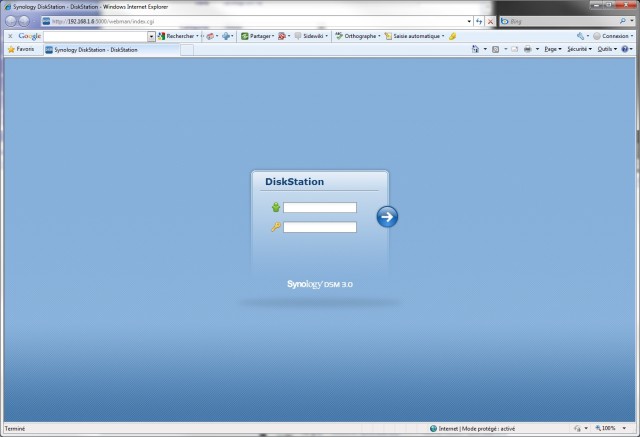Open the Rechercher dropdown arrow

pyautogui.click(x=197, y=36)
